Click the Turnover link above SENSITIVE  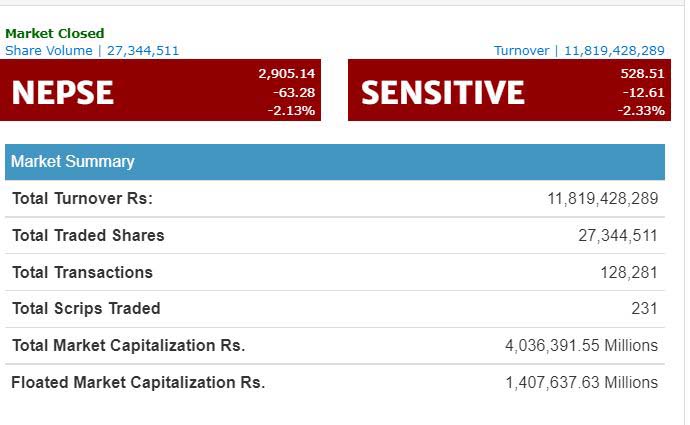pyautogui.click(x=579, y=50)
